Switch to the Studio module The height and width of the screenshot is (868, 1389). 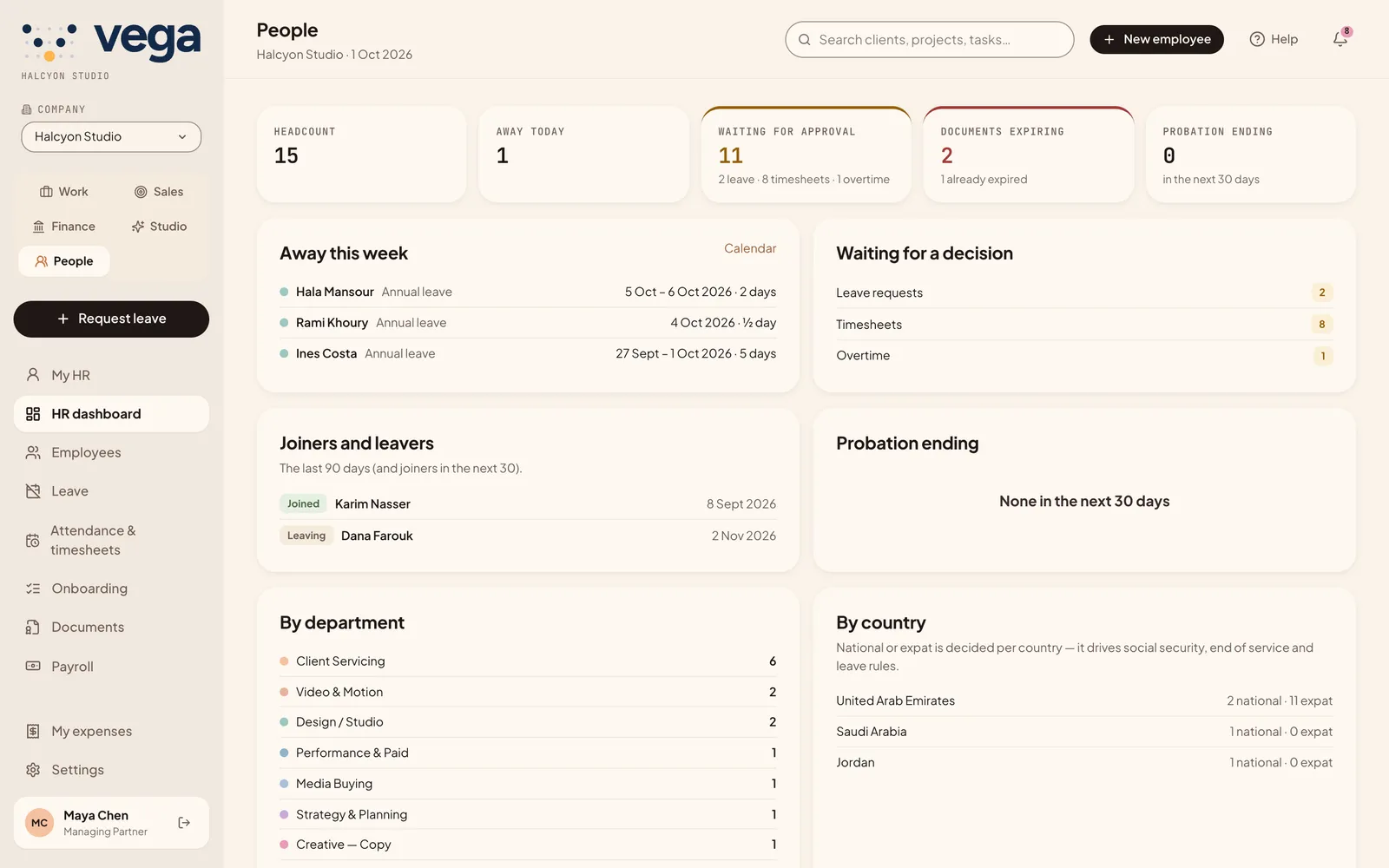click(x=159, y=227)
